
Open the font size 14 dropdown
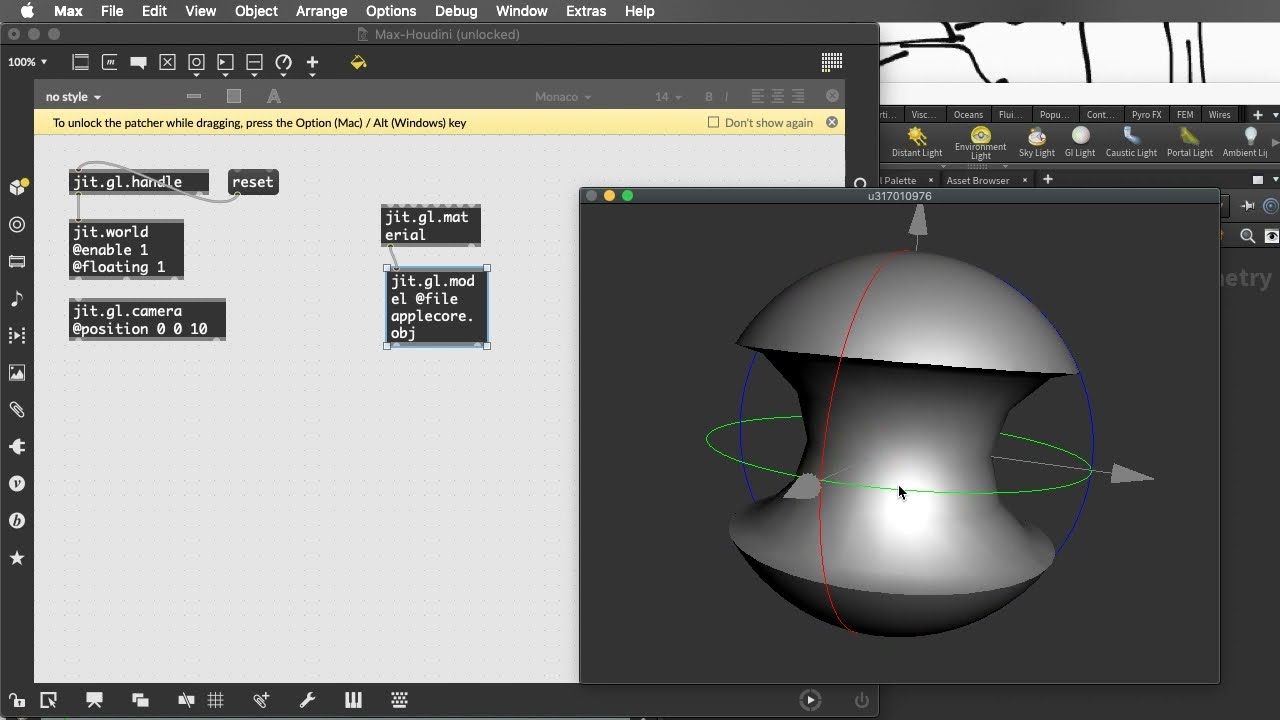[668, 97]
